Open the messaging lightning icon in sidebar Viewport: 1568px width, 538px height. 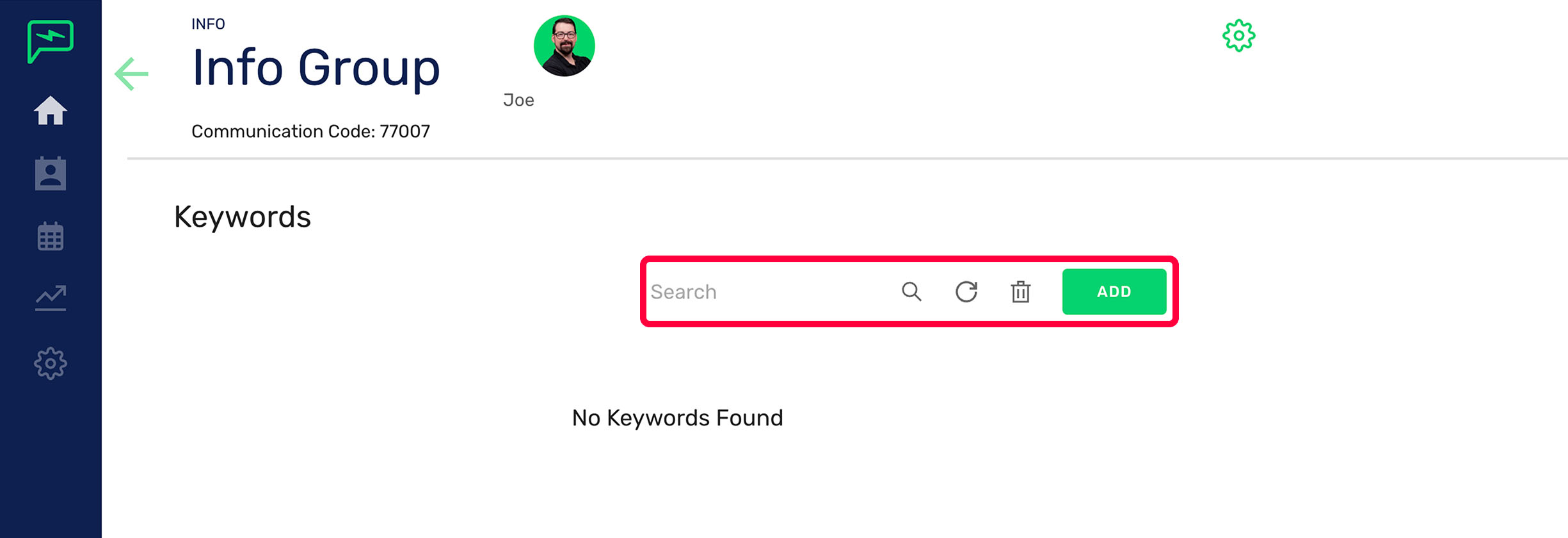click(50, 42)
